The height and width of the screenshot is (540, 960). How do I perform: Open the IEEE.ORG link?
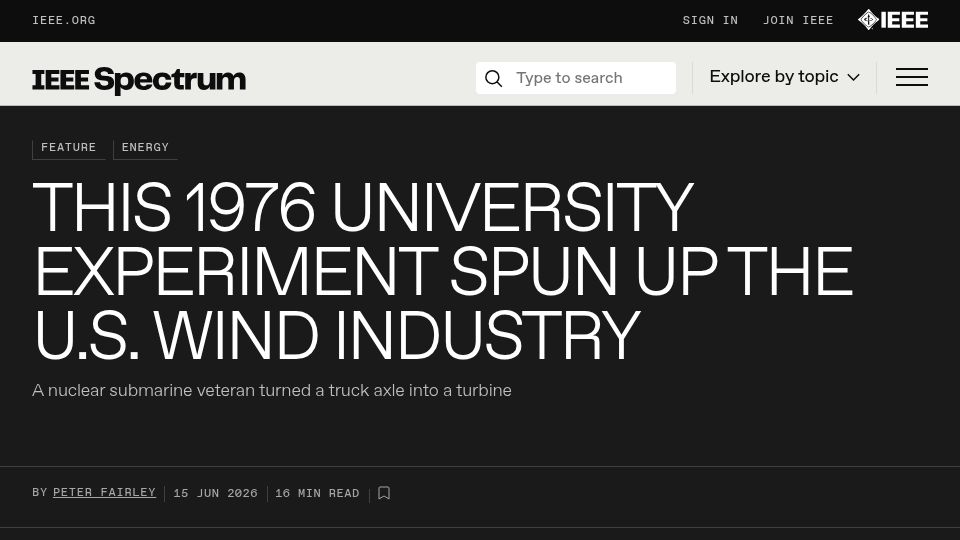(64, 20)
